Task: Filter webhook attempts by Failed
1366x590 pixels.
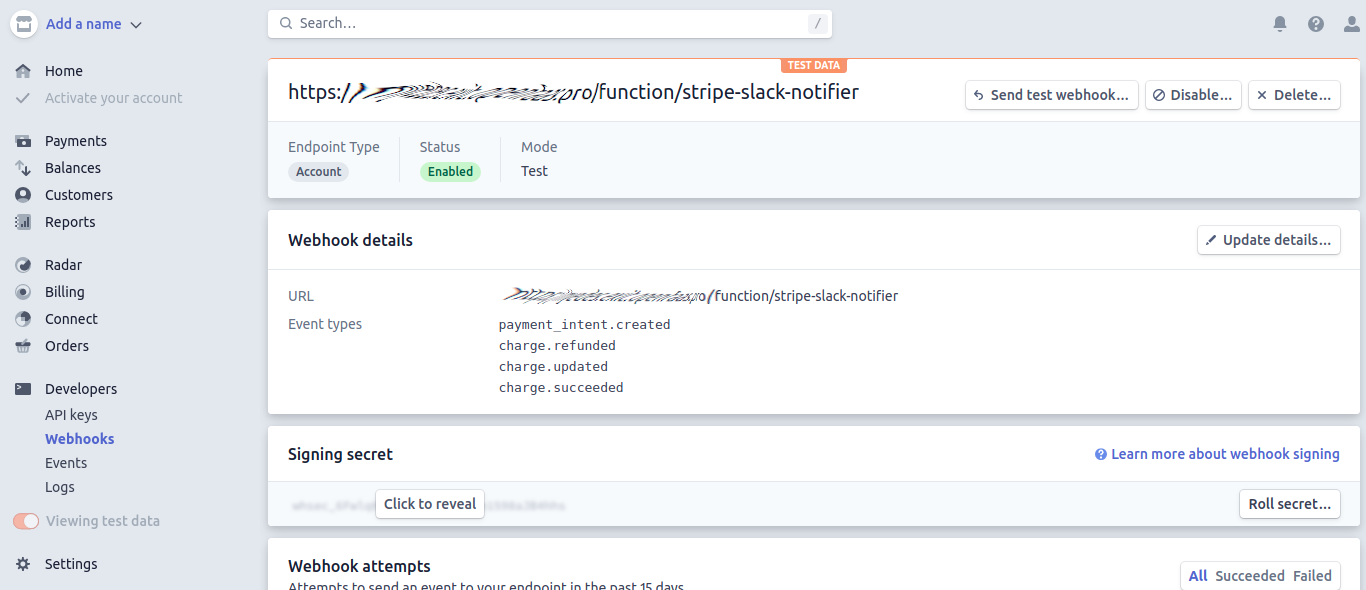Action: tap(1312, 576)
